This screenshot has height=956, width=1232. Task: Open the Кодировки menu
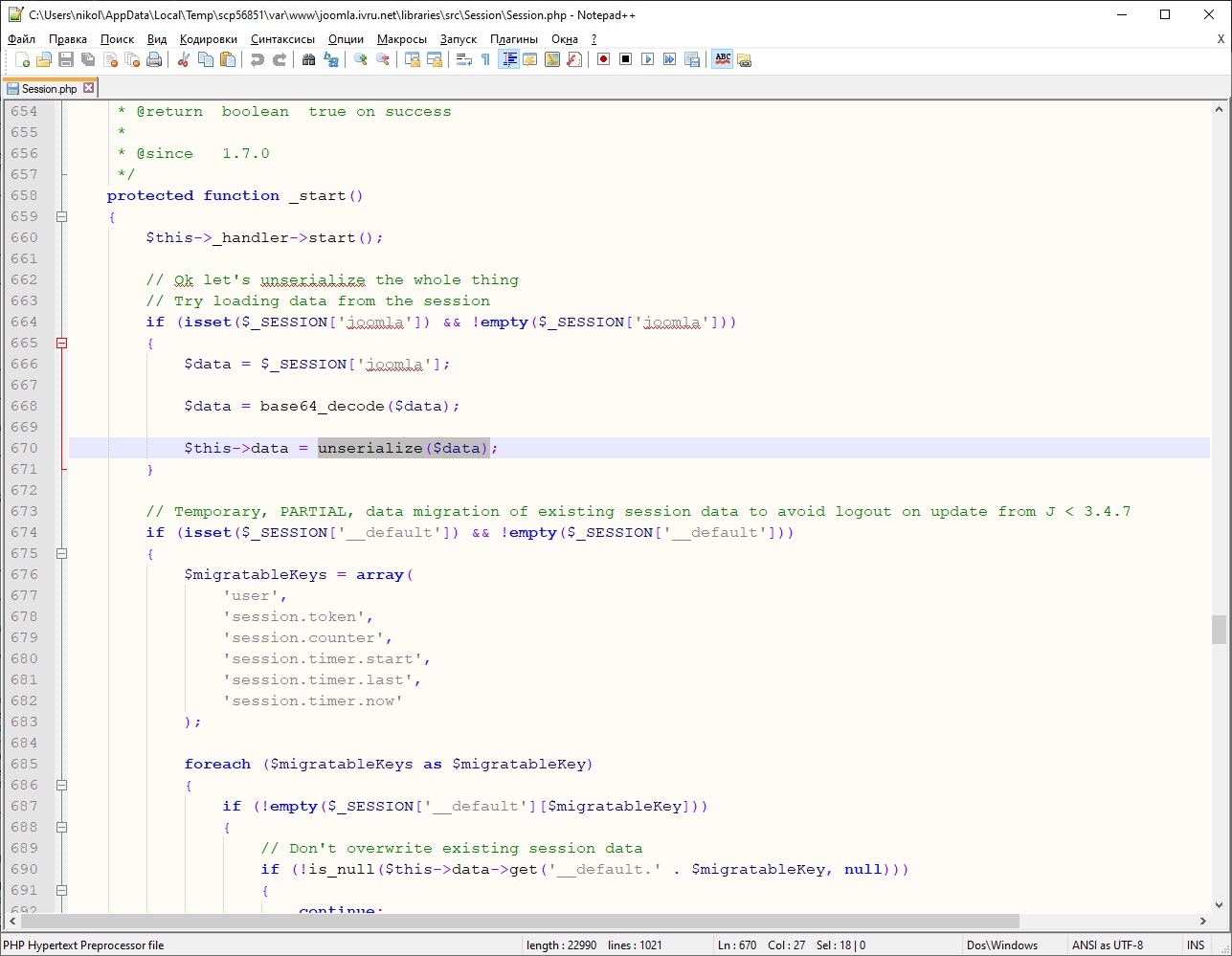point(209,39)
